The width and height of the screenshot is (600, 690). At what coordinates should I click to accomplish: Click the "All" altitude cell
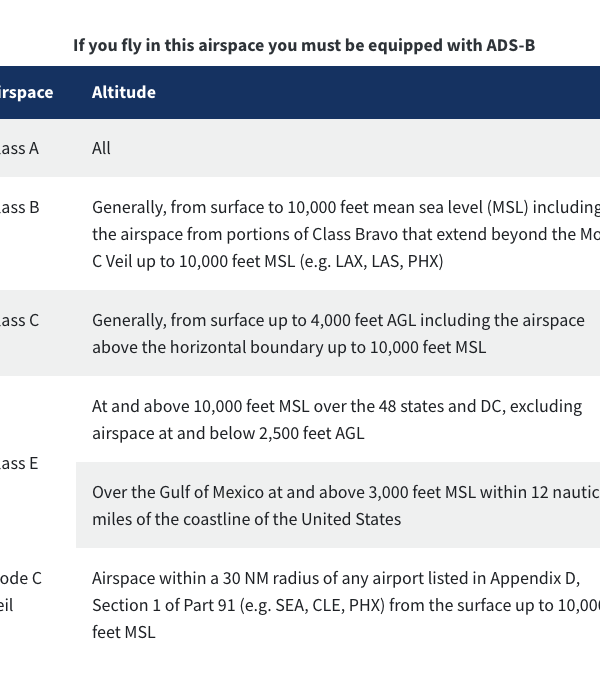(101, 148)
